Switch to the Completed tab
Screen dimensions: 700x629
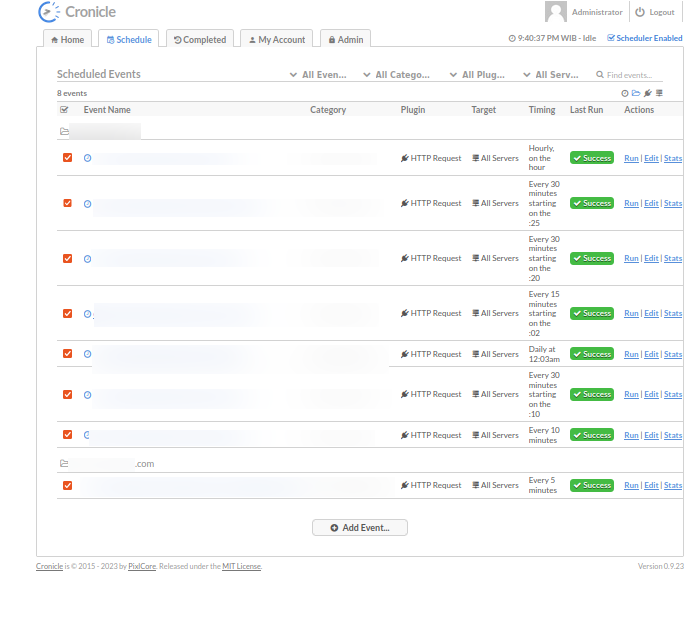point(199,39)
